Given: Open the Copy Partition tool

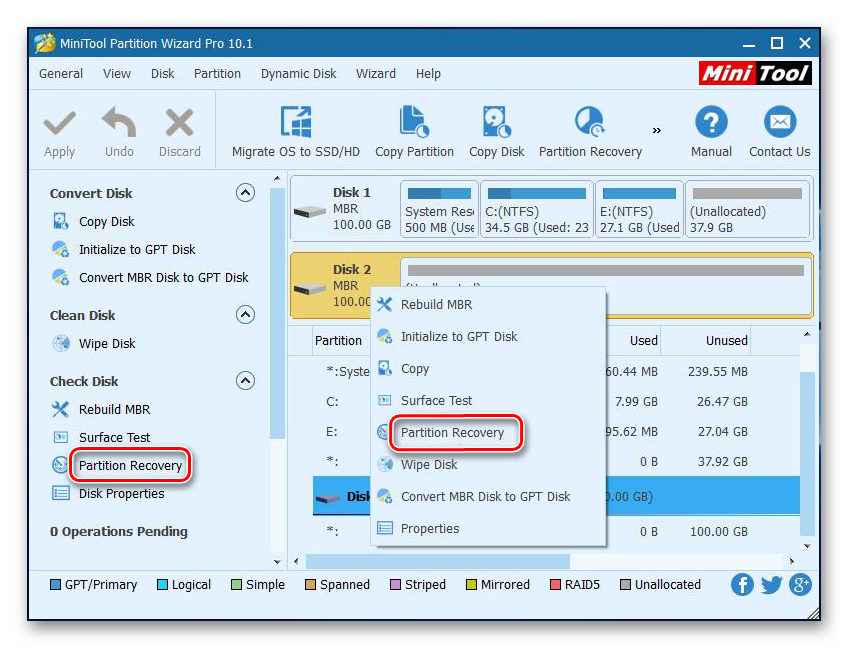Looking at the screenshot, I should coord(414,124).
